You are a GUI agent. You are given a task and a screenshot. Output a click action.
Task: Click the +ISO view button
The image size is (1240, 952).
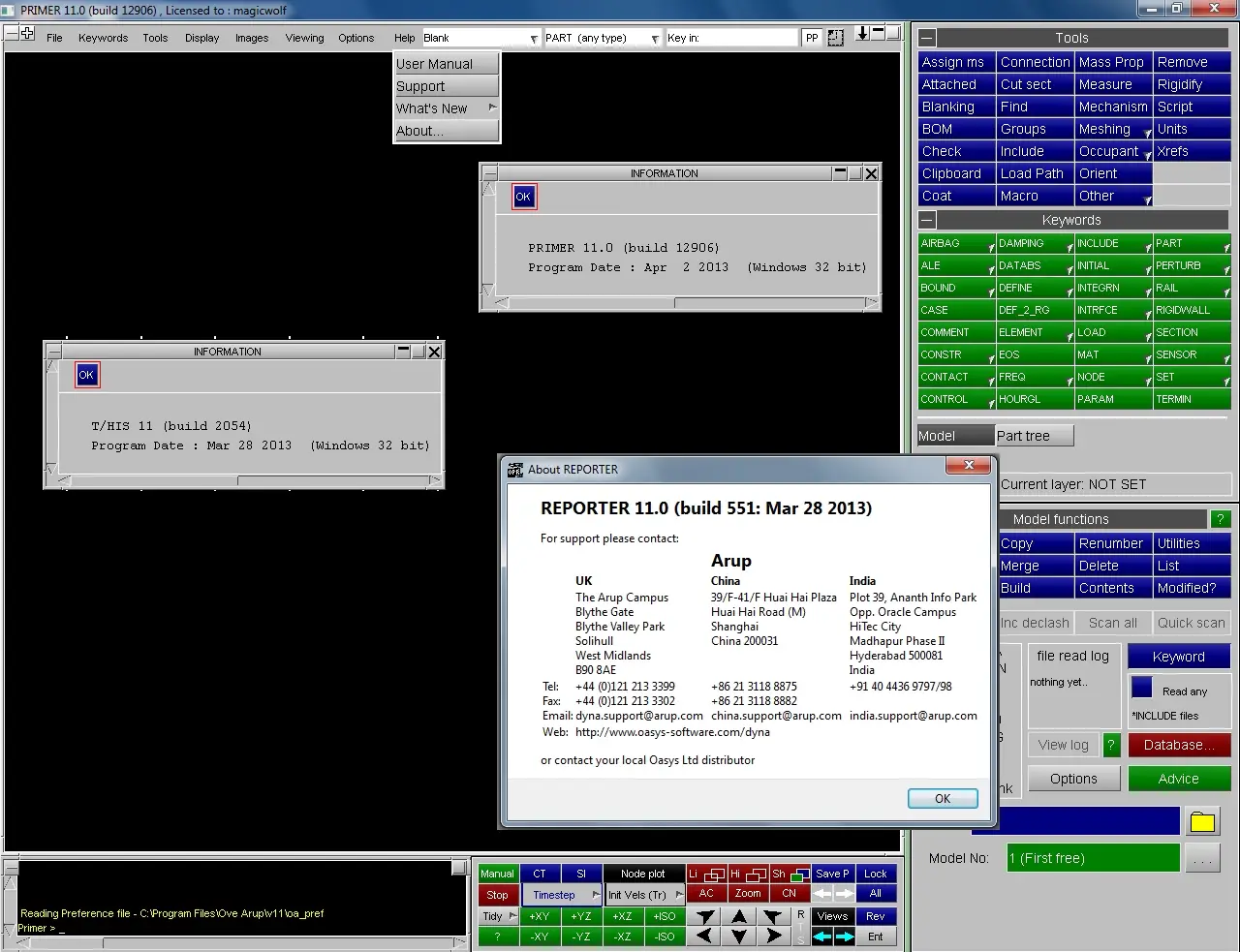click(x=664, y=916)
